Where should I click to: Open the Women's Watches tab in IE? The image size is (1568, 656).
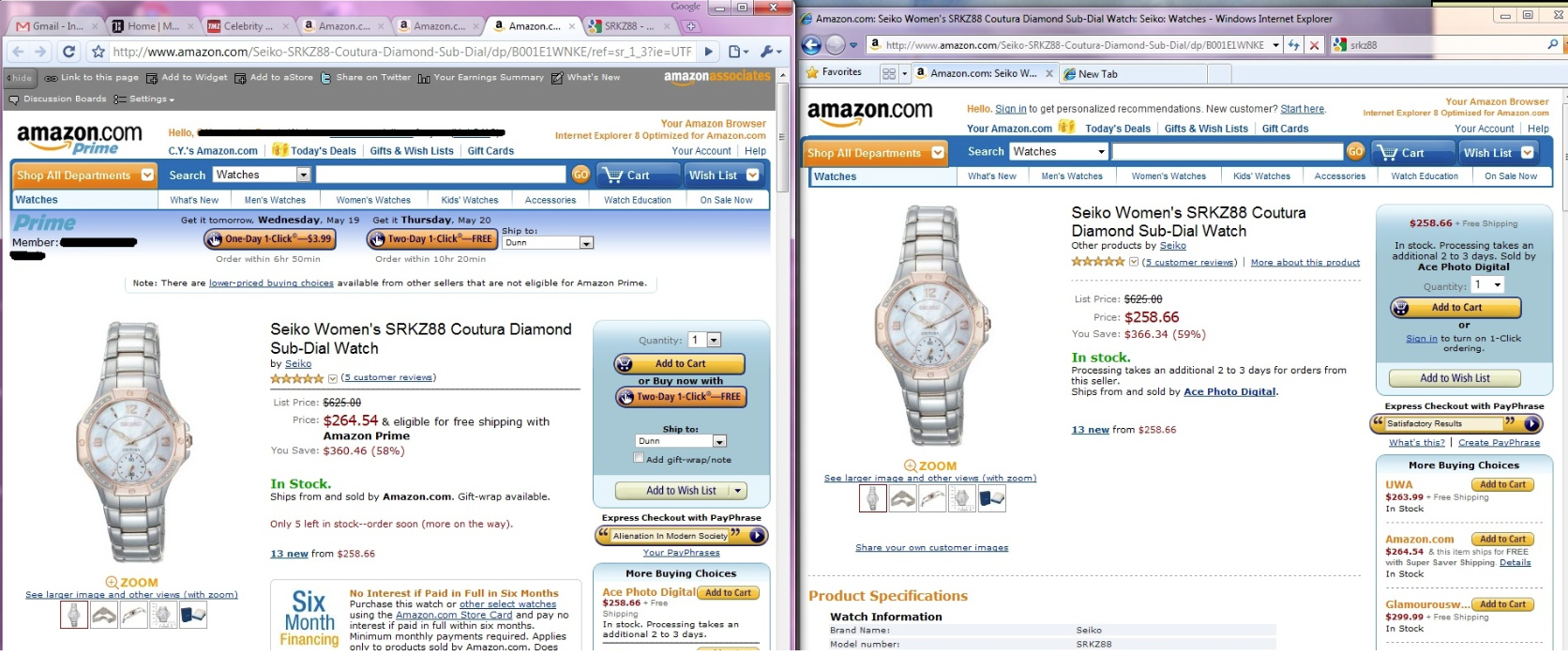click(1168, 176)
